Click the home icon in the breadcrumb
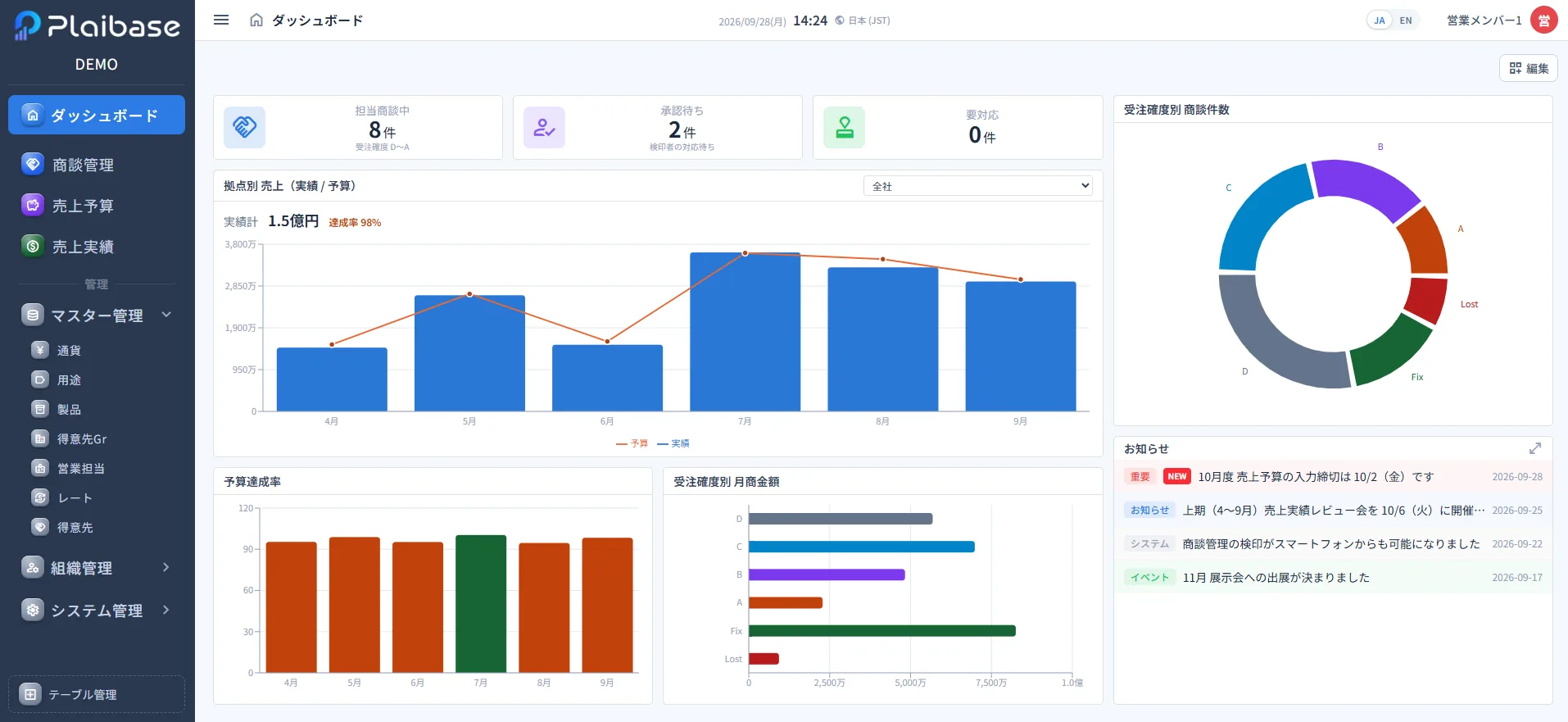Screen dimensions: 1568x722 (256, 20)
